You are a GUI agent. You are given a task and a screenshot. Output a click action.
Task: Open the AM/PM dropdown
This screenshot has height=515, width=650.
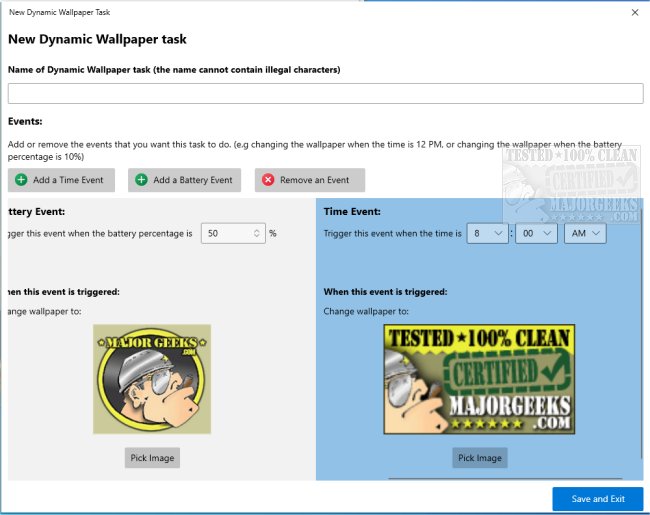coord(585,233)
